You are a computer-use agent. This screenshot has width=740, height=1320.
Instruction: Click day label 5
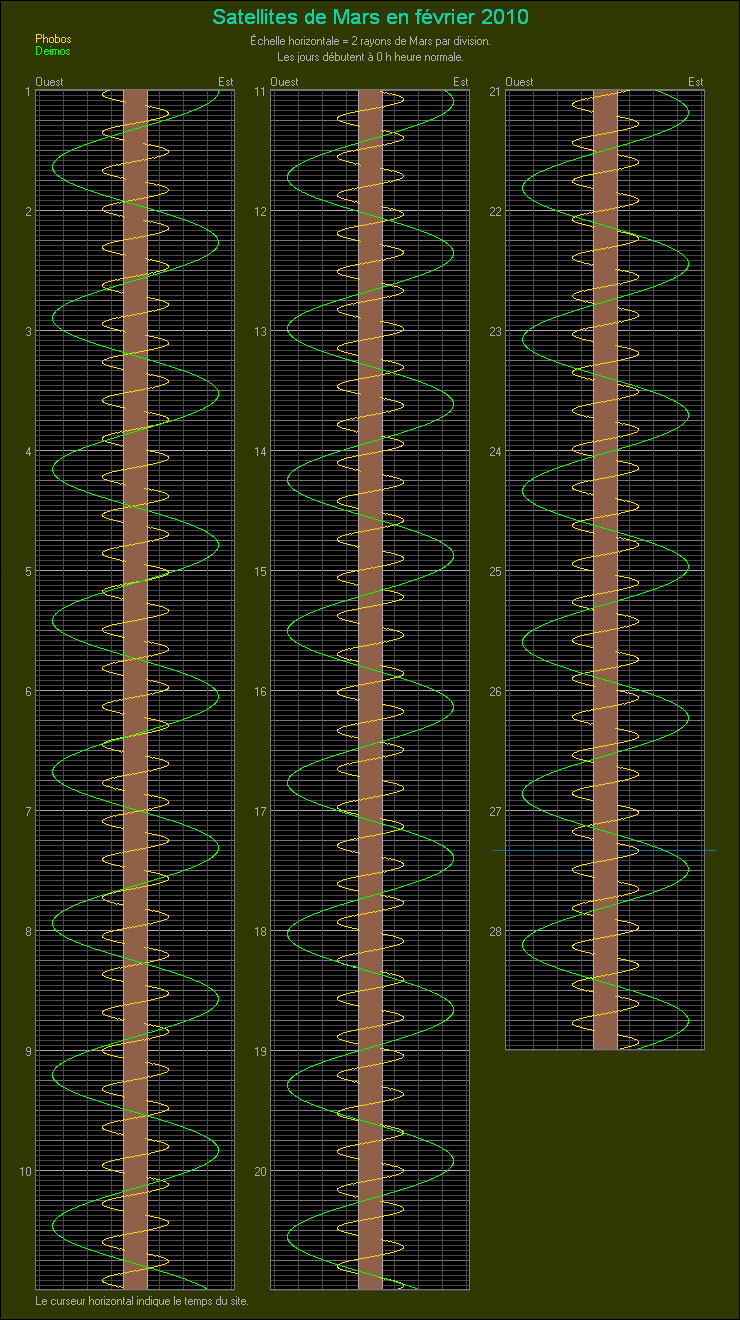coord(27,572)
